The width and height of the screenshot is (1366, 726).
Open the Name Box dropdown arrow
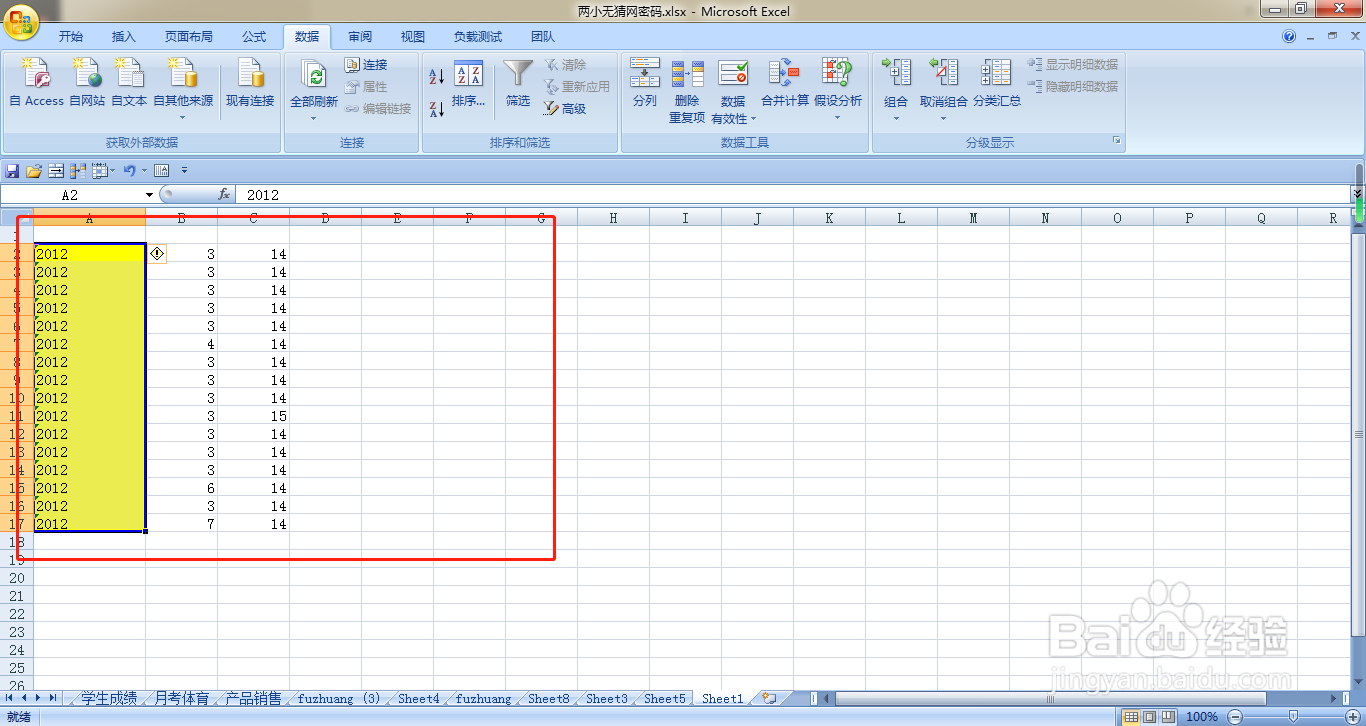(150, 195)
